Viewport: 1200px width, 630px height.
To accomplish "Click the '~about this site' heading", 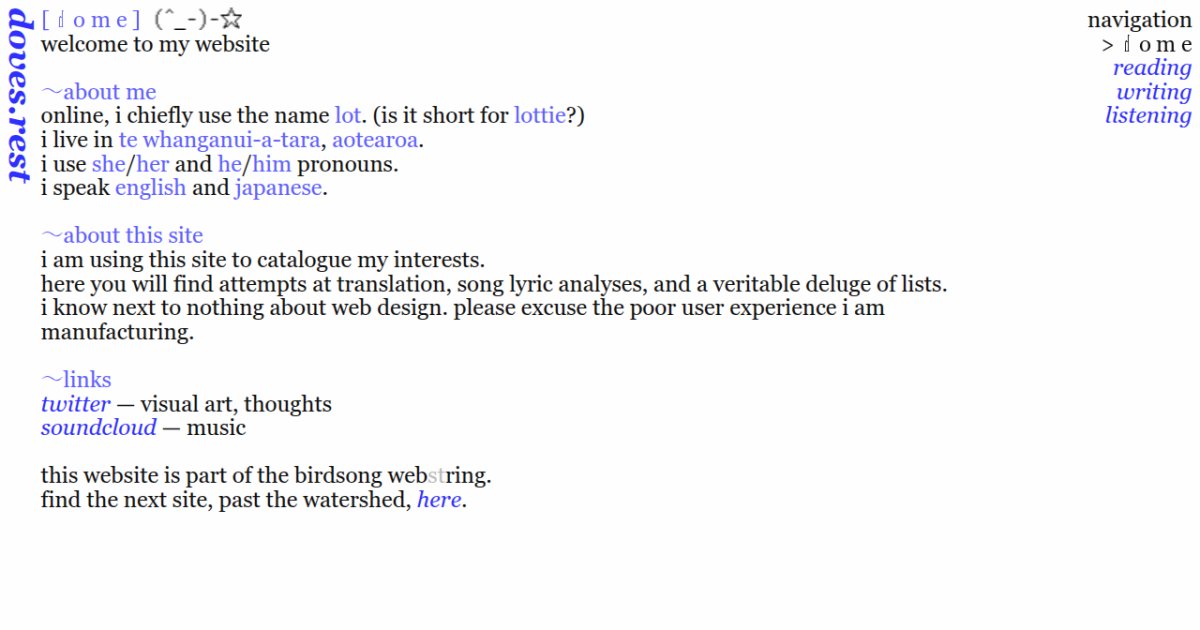I will [122, 236].
